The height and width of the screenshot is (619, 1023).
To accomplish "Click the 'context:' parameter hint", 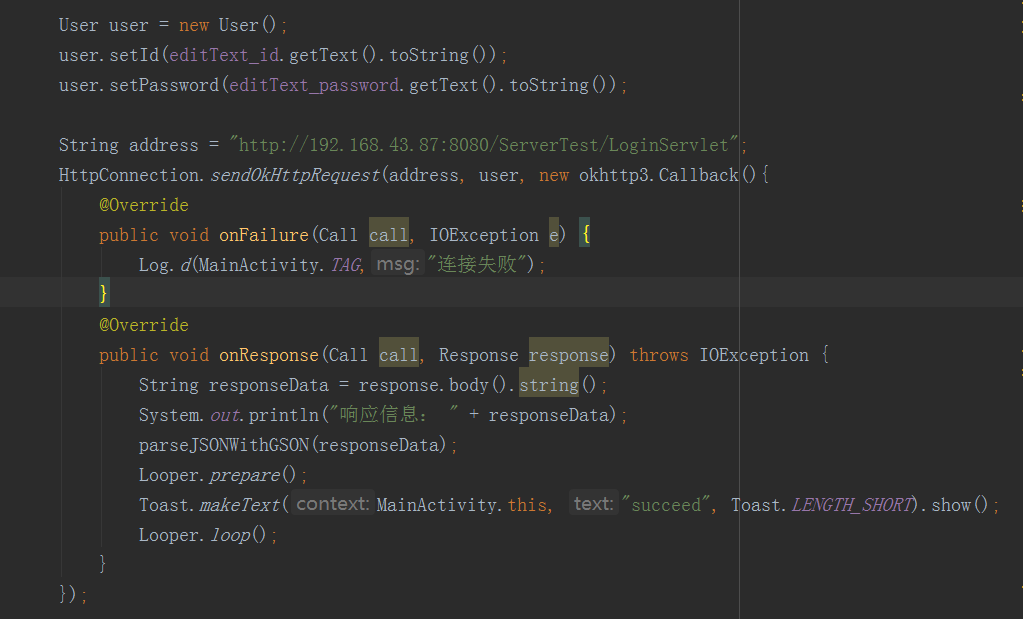I will pyautogui.click(x=333, y=504).
